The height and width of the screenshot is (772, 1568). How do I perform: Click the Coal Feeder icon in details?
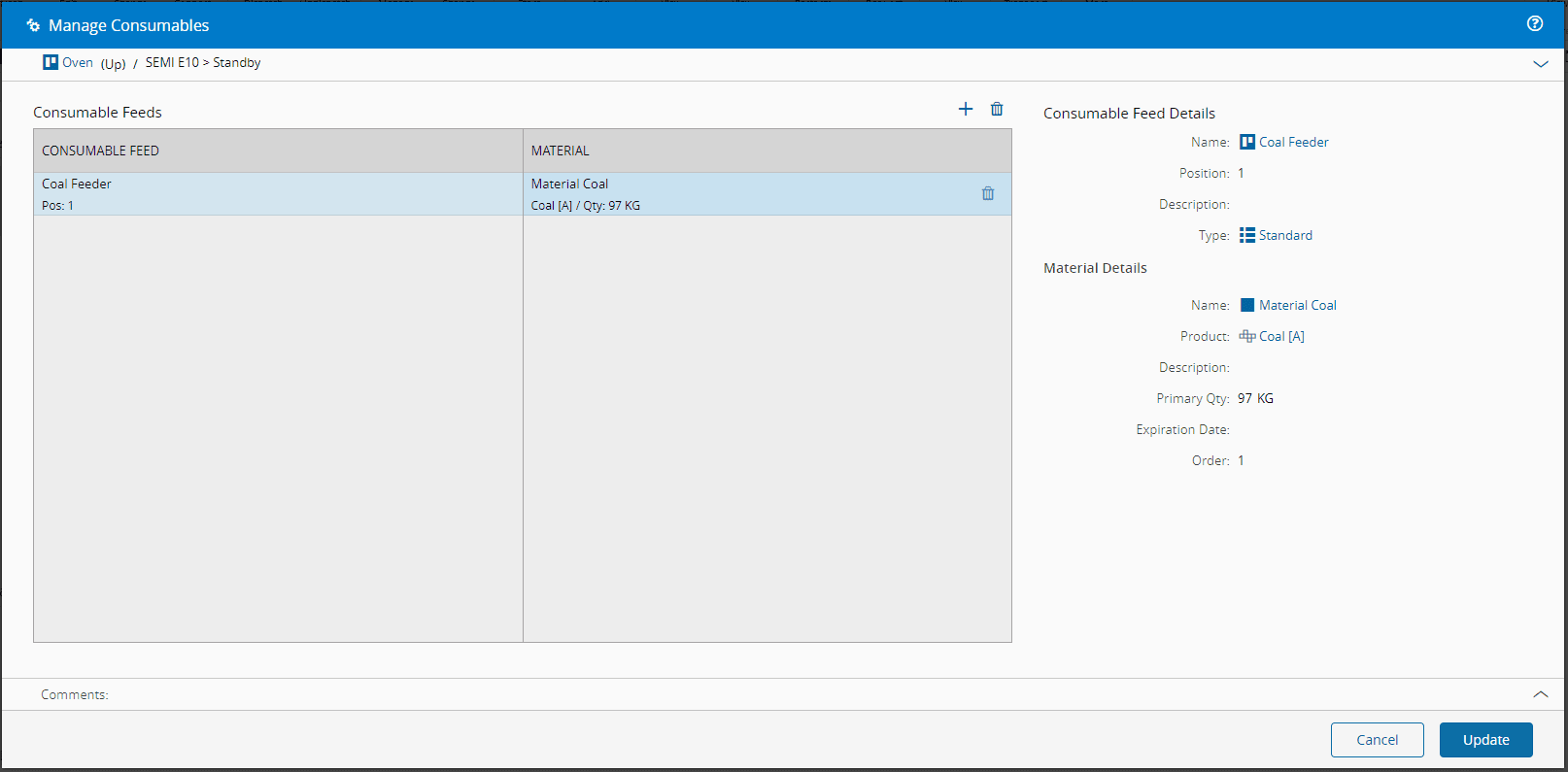1247,142
